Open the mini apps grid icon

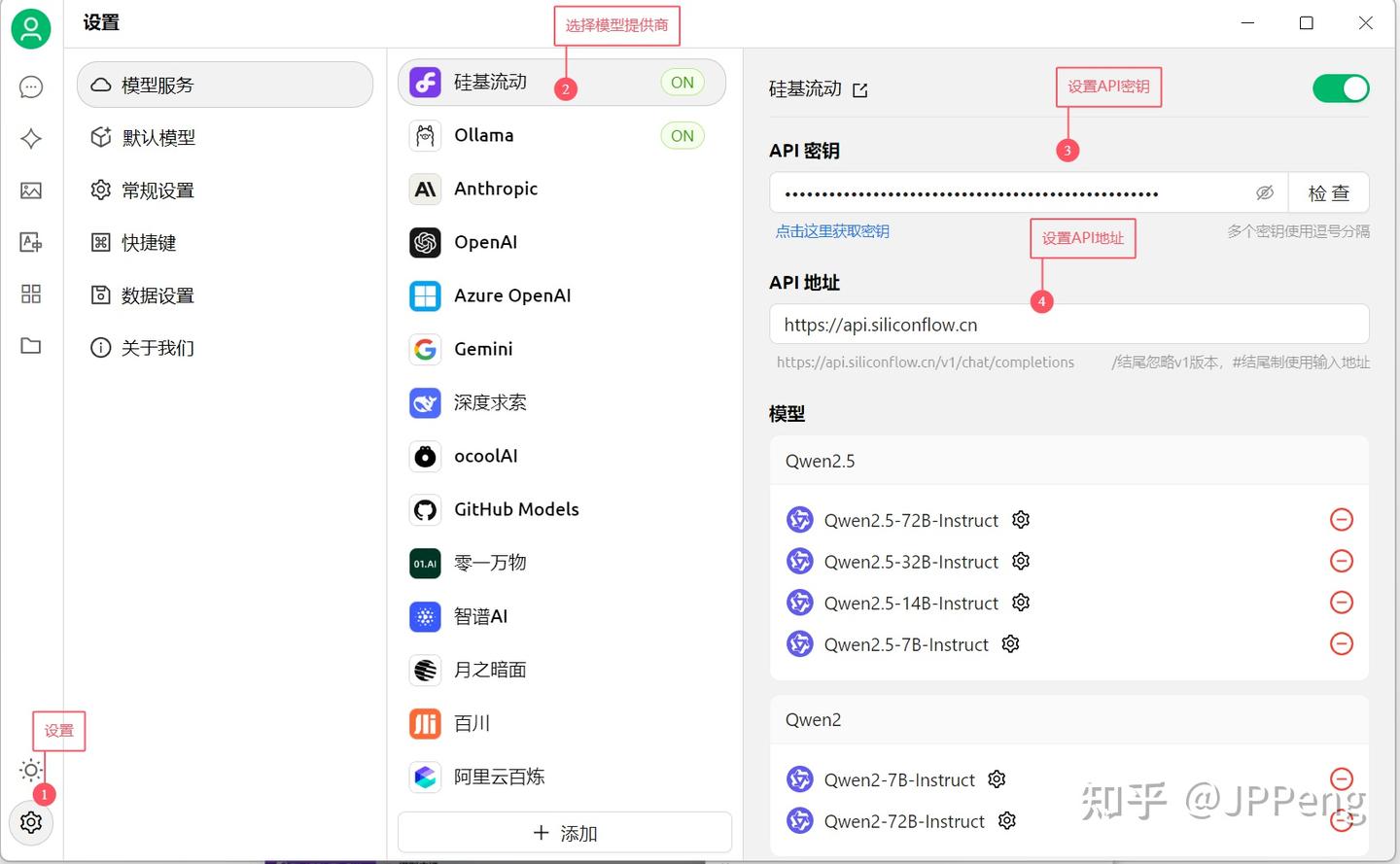coord(31,294)
